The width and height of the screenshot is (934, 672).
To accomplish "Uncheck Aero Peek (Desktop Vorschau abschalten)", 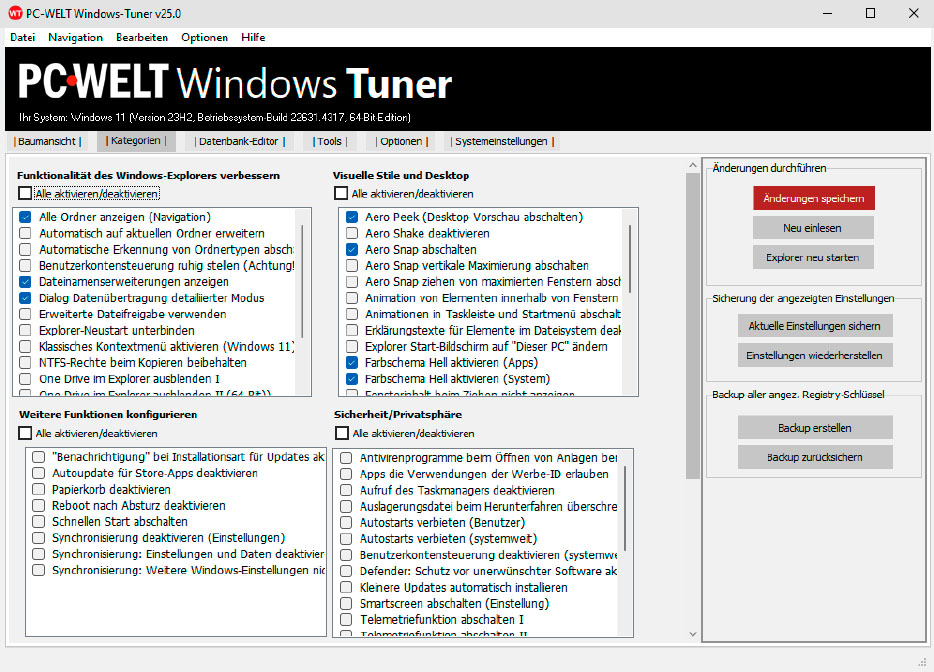I will 352,217.
